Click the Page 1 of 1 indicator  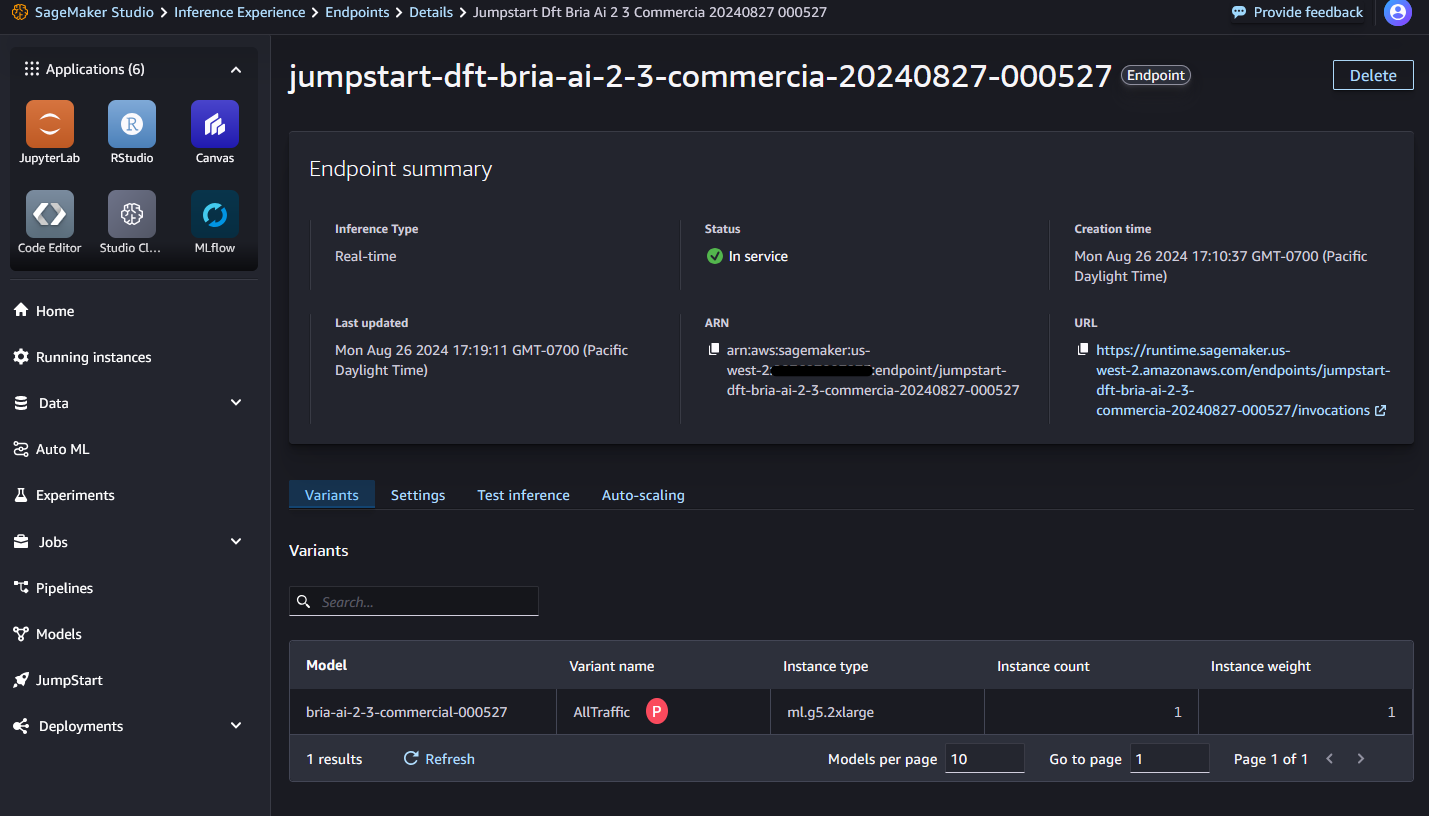tap(1271, 759)
